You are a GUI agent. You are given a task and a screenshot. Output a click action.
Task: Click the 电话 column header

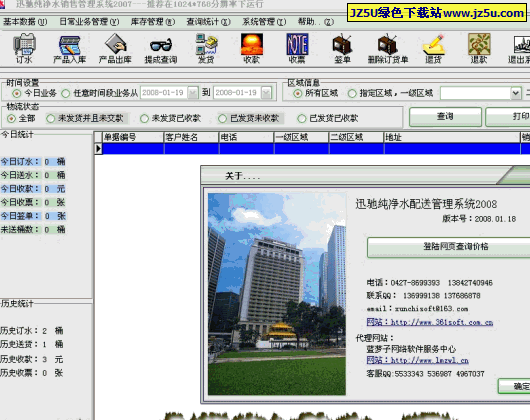[x=246, y=137]
